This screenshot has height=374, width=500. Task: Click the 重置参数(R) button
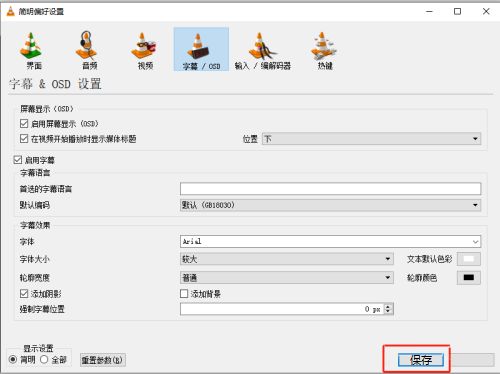[103, 360]
